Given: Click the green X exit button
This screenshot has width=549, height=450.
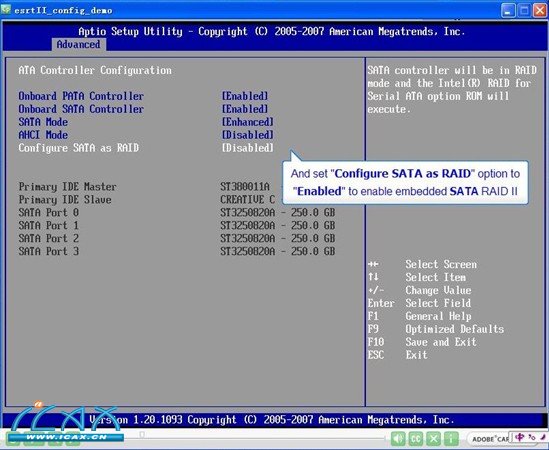Looking at the screenshot, I should click(x=433, y=438).
